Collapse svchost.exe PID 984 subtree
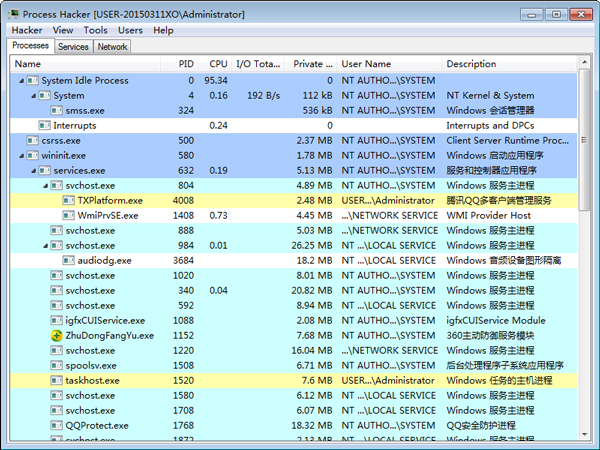The image size is (600, 450). (46, 246)
